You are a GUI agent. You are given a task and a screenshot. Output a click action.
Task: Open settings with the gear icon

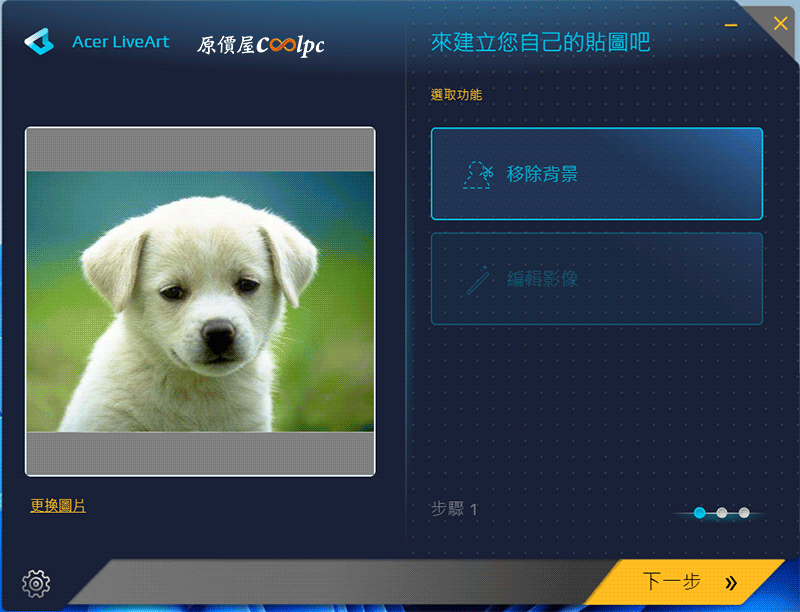click(x=36, y=583)
